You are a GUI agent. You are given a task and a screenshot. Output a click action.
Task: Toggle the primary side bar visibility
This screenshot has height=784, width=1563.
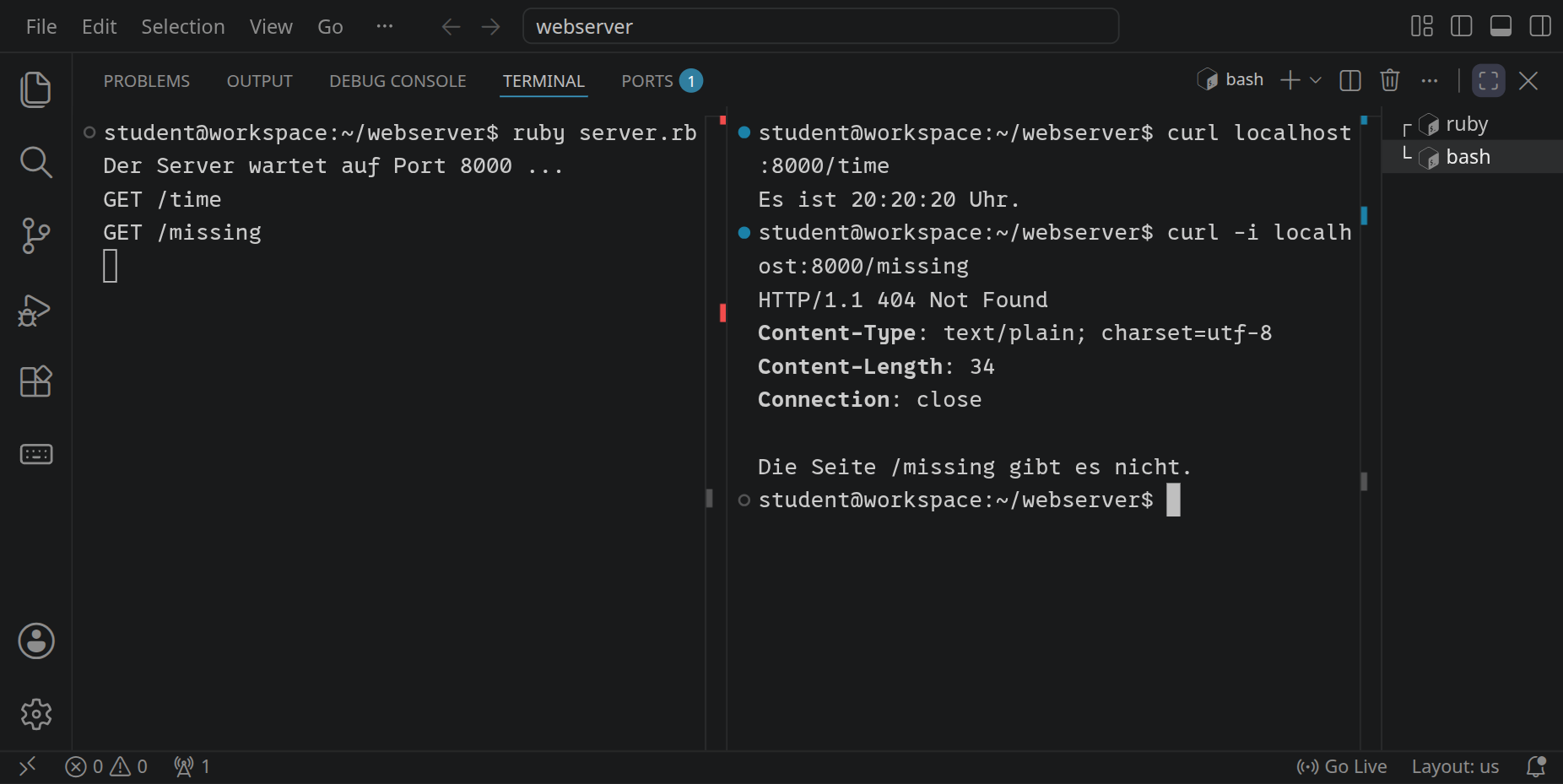(x=1462, y=26)
